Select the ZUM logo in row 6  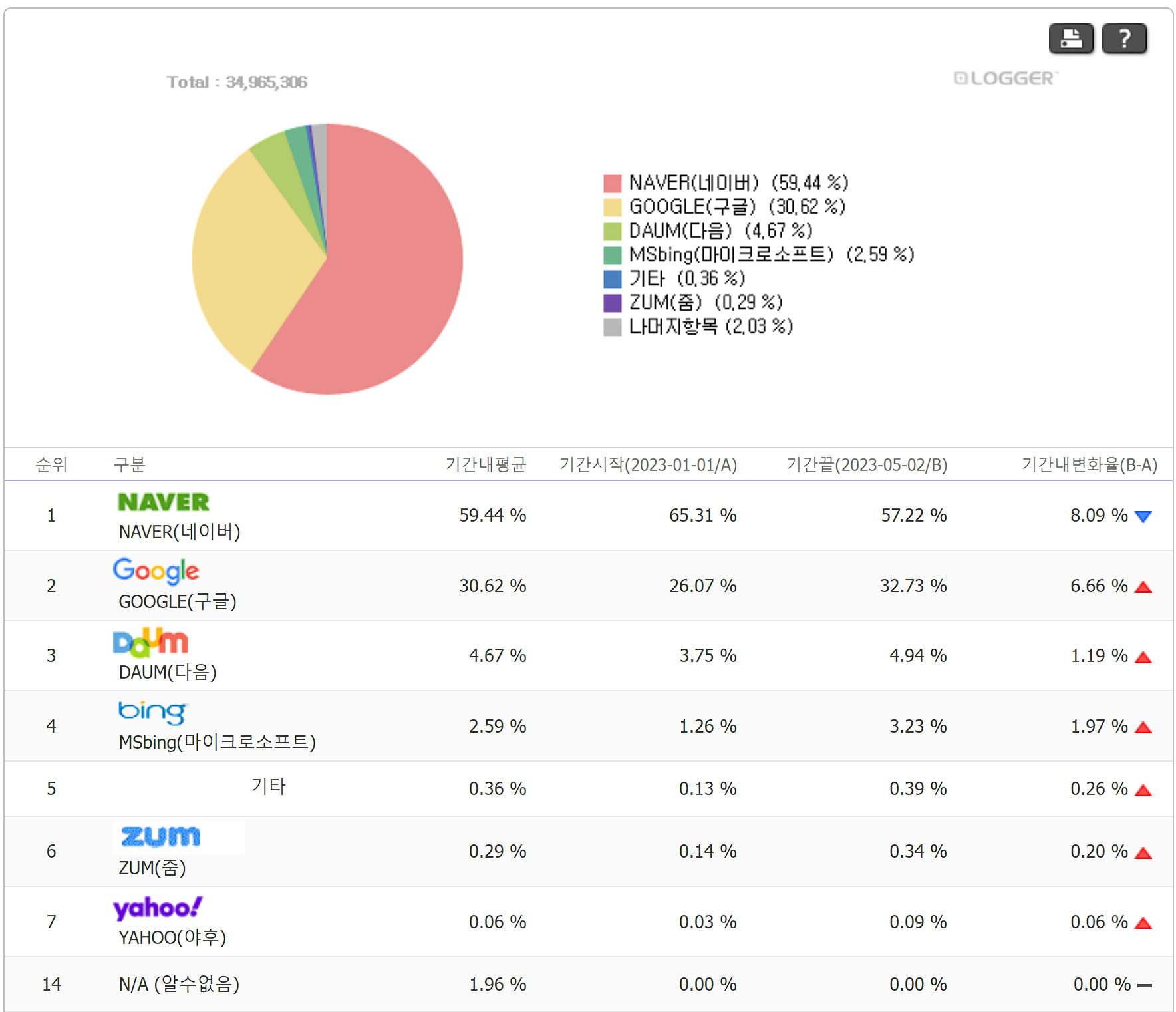tap(158, 836)
